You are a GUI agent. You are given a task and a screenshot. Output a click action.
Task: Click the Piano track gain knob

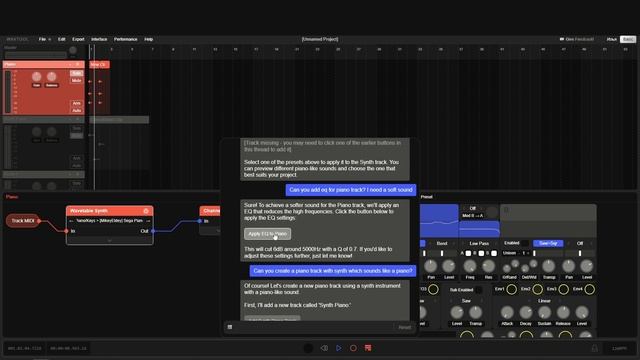tap(36, 76)
